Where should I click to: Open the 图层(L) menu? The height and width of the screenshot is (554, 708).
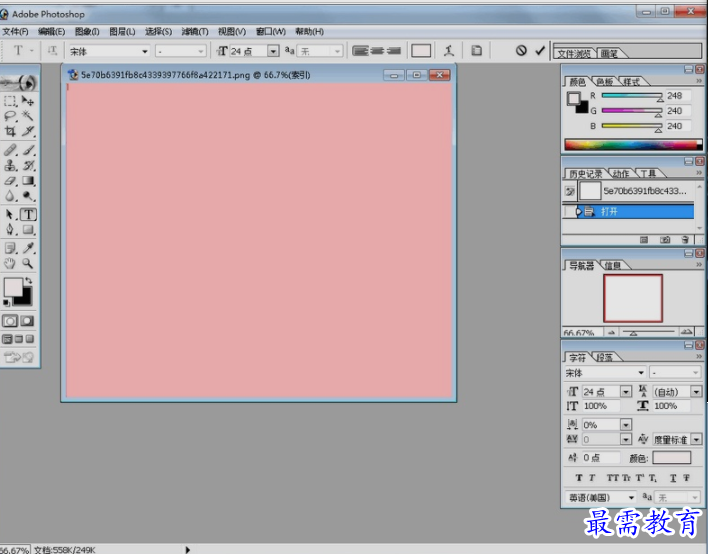pyautogui.click(x=122, y=32)
